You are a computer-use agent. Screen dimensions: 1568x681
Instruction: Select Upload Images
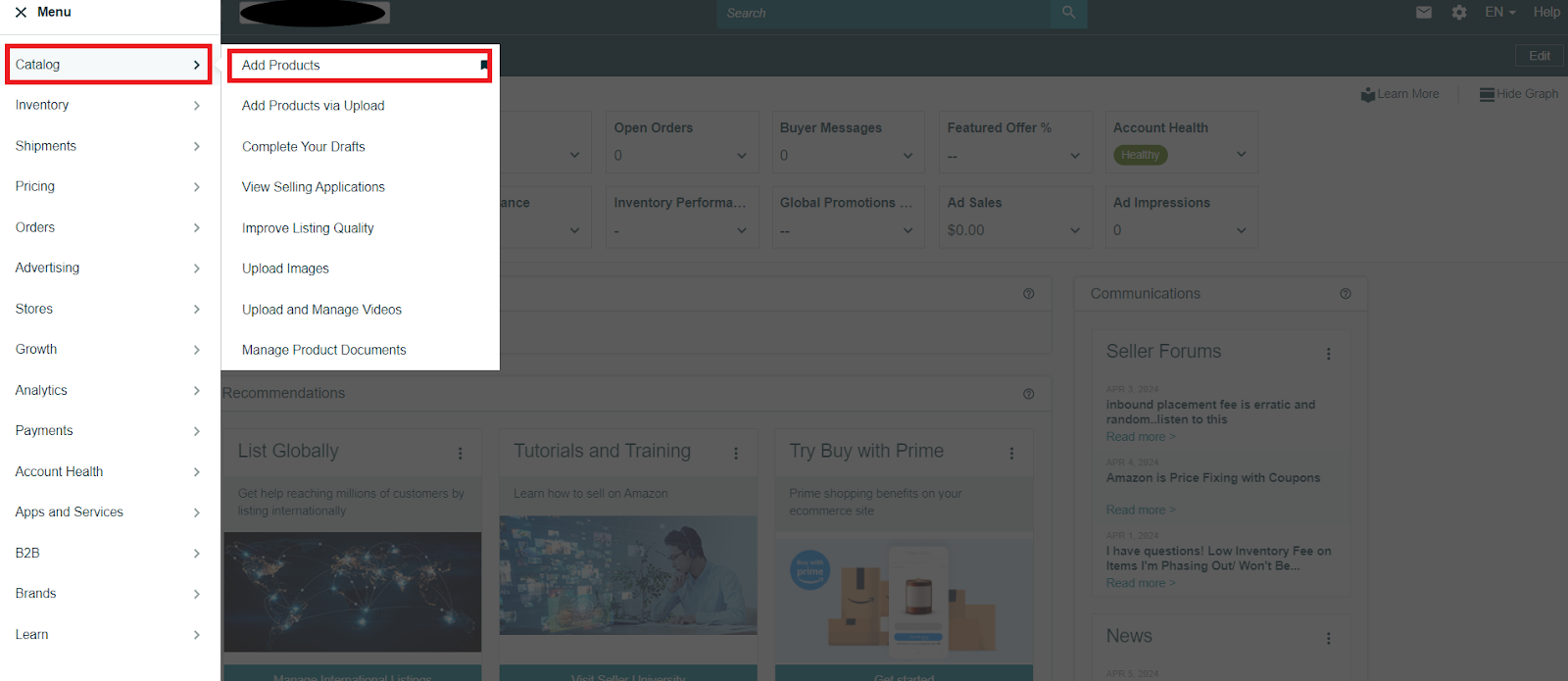tap(285, 268)
